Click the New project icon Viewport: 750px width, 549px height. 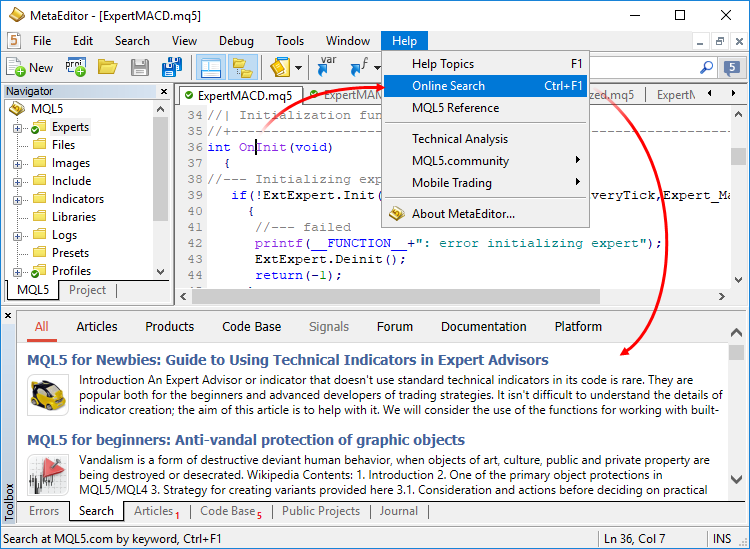click(76, 67)
